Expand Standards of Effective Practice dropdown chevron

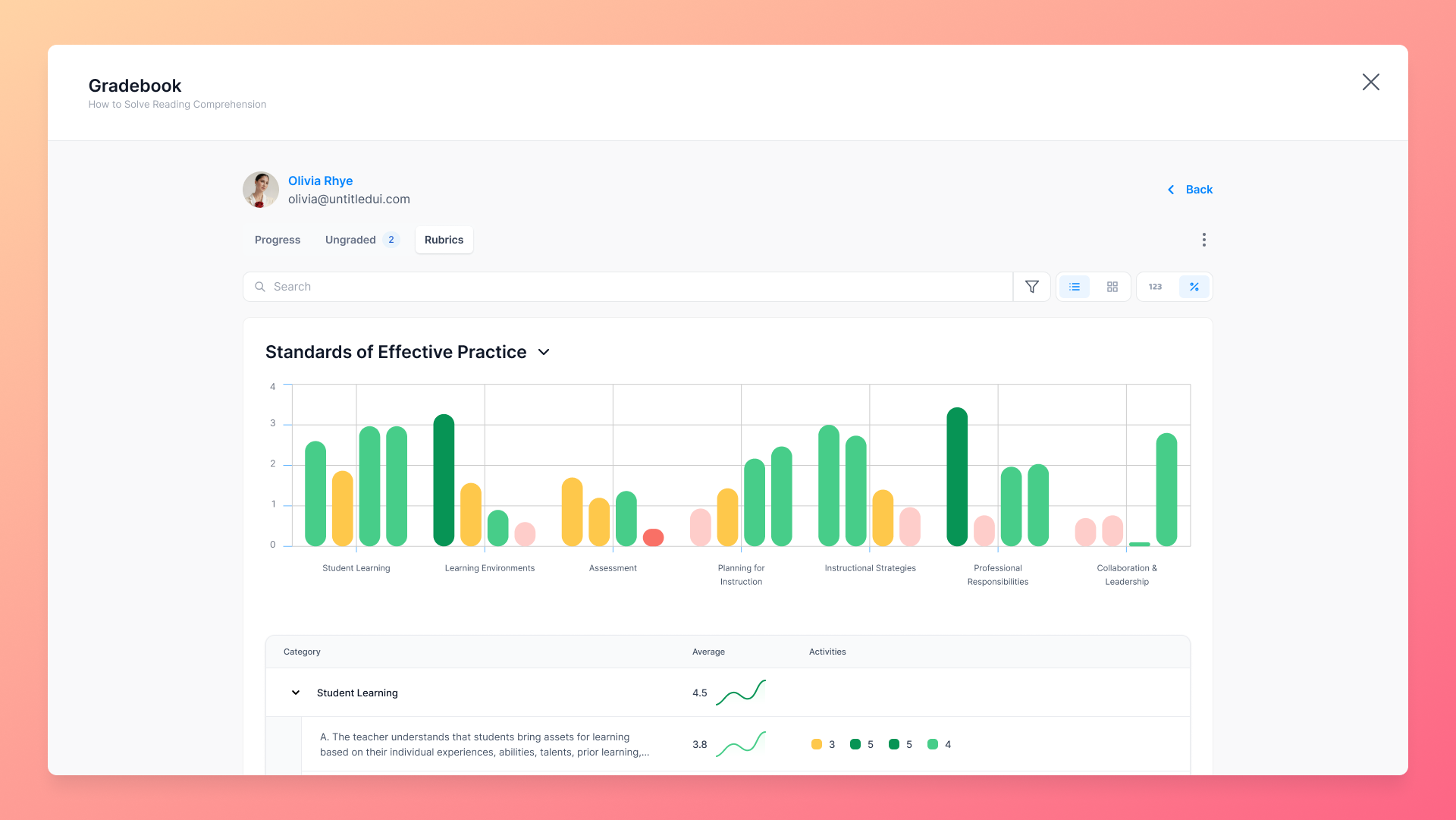544,352
